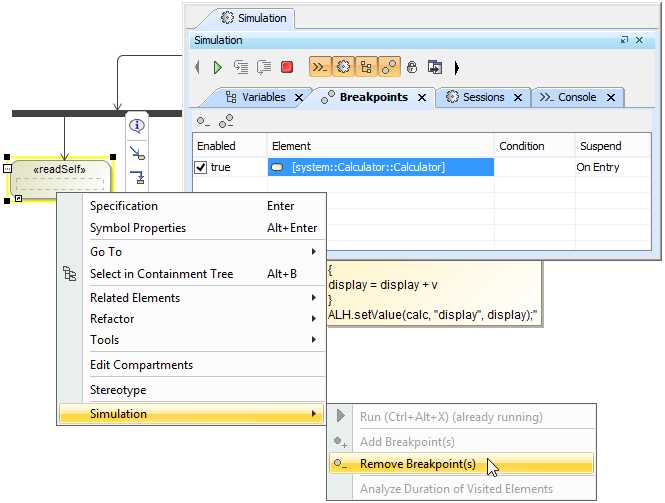The height and width of the screenshot is (503, 665).
Task: Toggle the Breakpoints panel toolbar button
Action: tap(389, 67)
